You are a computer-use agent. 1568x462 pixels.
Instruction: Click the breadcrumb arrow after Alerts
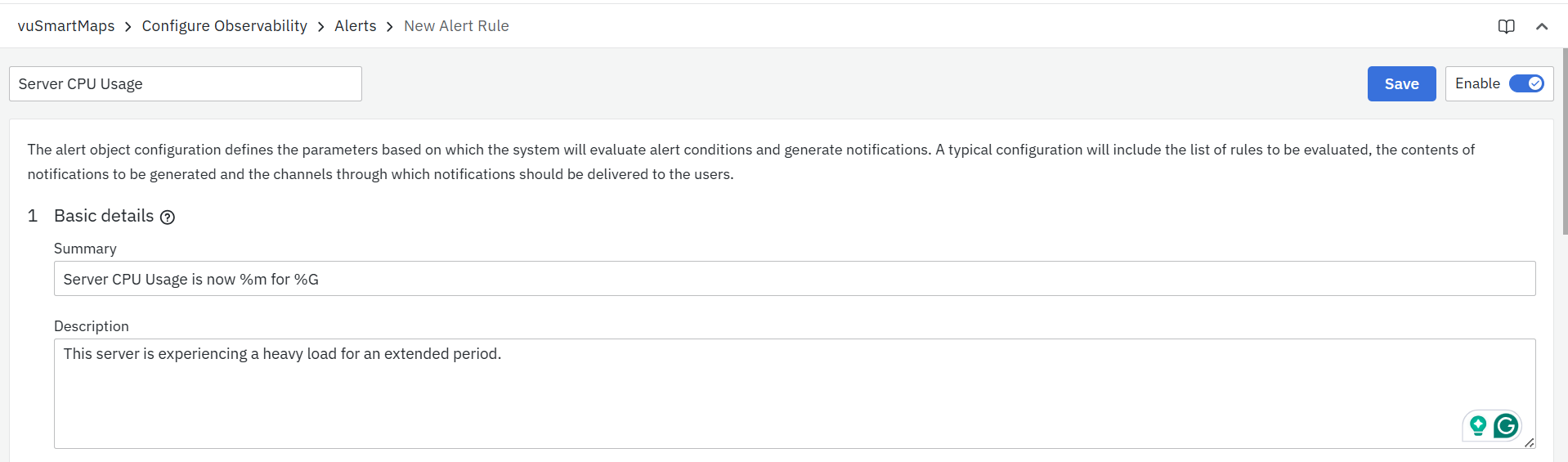coord(390,27)
